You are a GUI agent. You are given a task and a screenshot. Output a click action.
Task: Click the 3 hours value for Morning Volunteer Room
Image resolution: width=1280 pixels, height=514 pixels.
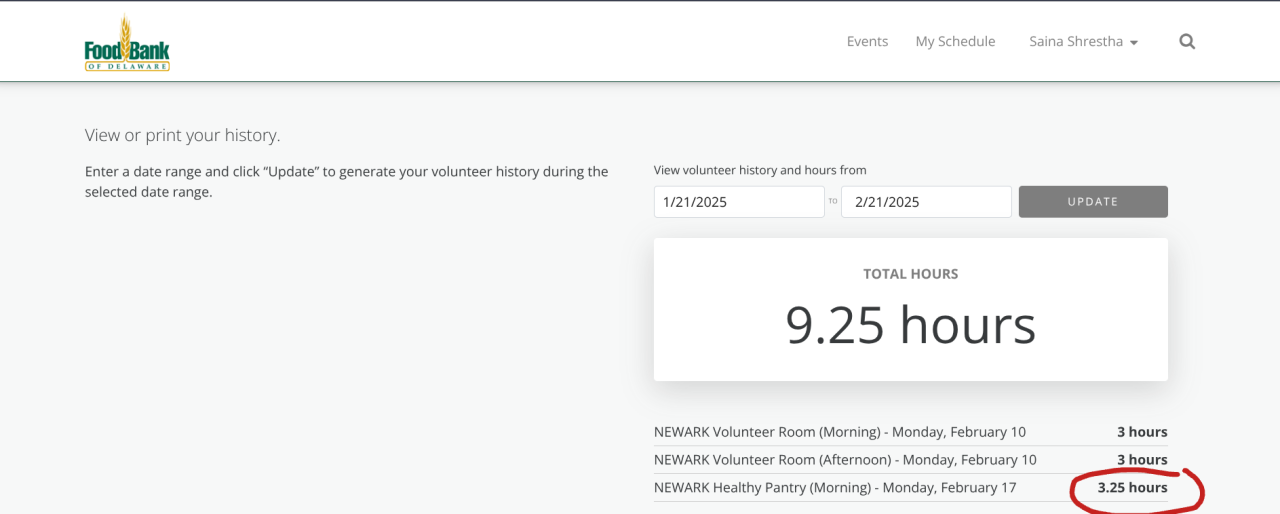click(1142, 432)
